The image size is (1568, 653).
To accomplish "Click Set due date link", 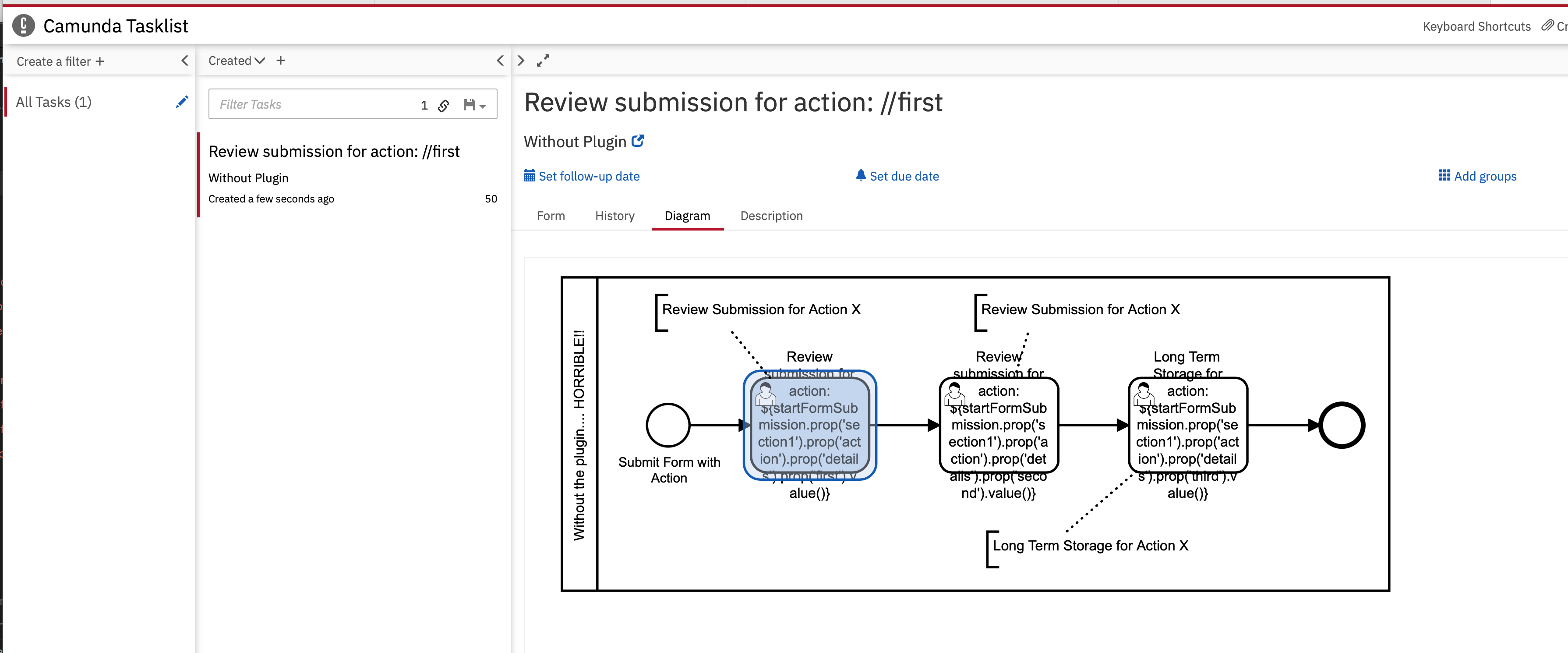I will pyautogui.click(x=897, y=176).
